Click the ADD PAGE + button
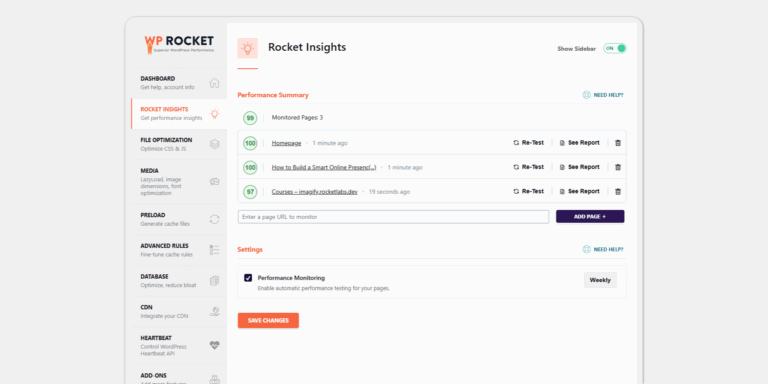The image size is (768, 384). (x=590, y=216)
